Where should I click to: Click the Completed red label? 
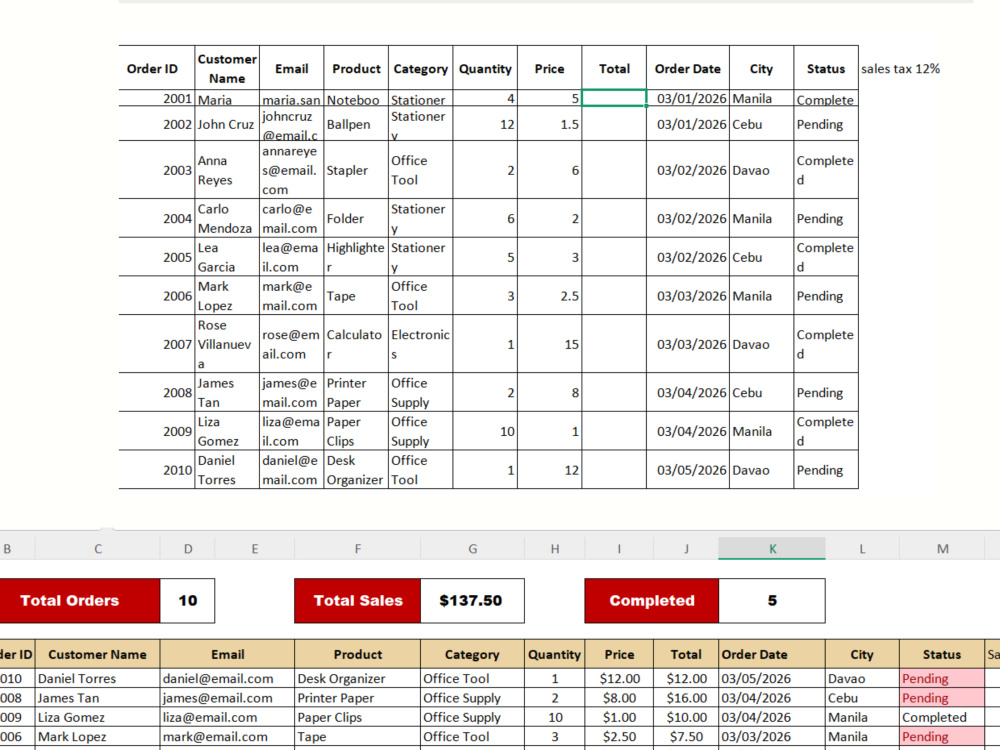tap(652, 601)
